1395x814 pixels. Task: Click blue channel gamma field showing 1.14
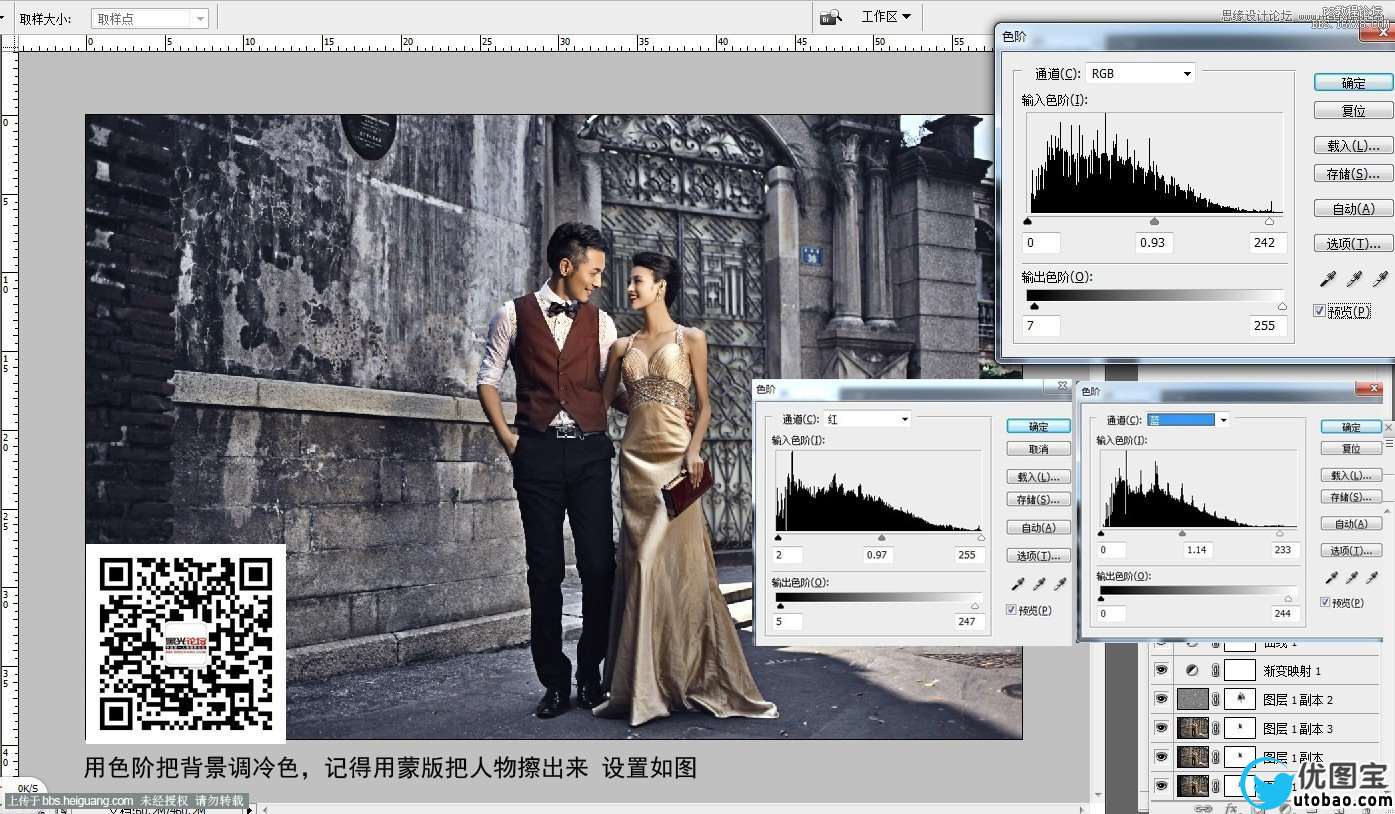(1196, 550)
